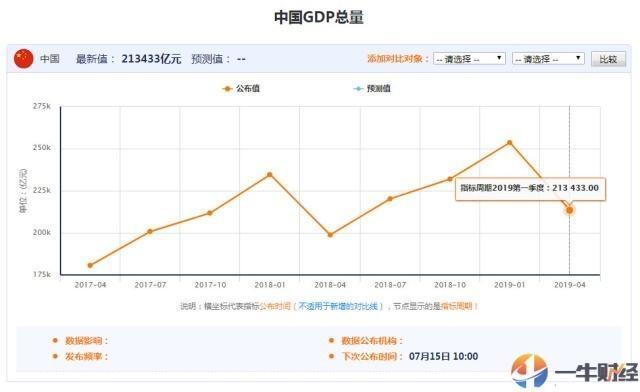
Task: Click the 数据公布机构 label
Action: 372,341
